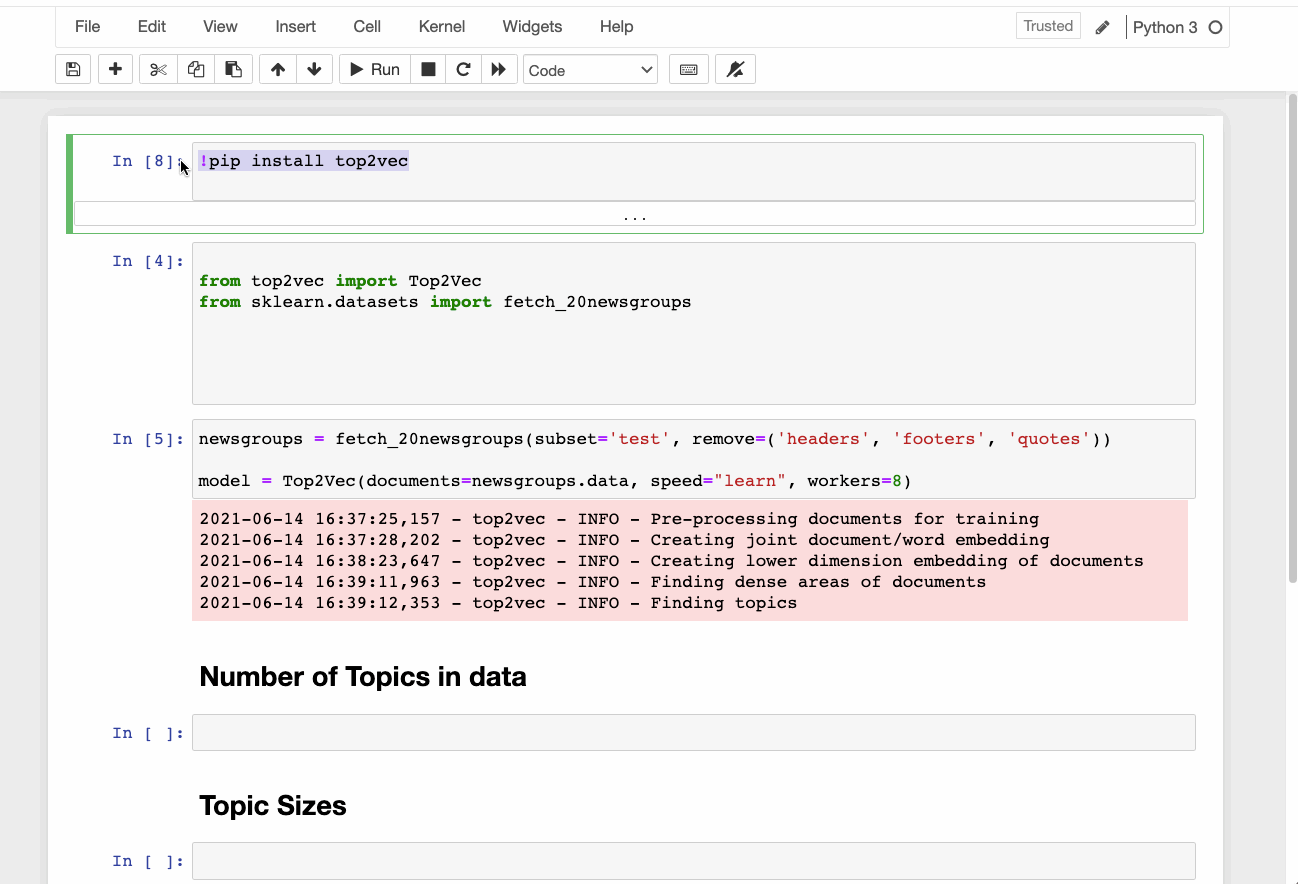Move selected cell up with arrow icon
Image resolution: width=1298 pixels, height=884 pixels.
278,69
